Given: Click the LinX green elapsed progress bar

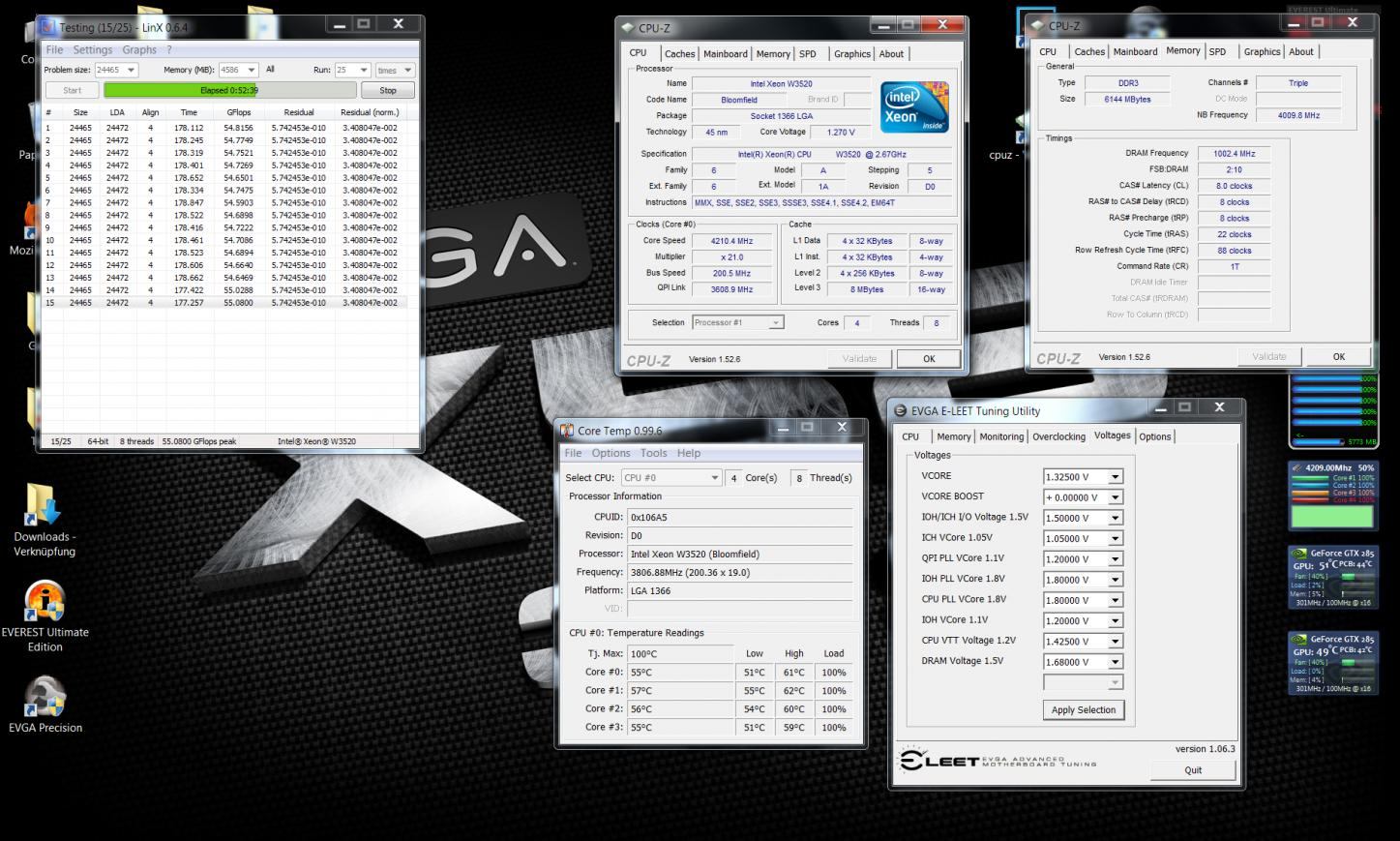Looking at the screenshot, I should [229, 90].
